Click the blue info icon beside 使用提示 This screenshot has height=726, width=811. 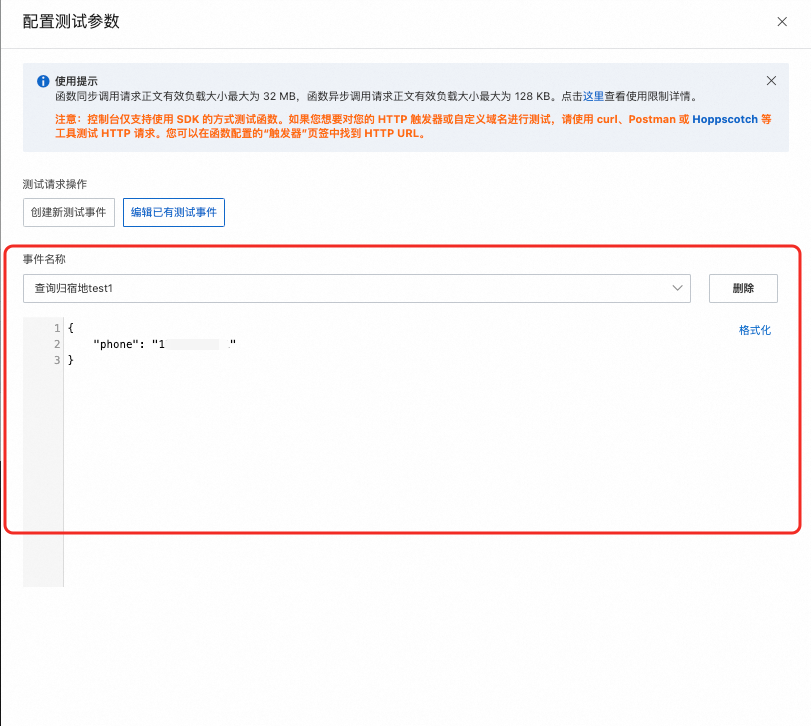point(43,81)
